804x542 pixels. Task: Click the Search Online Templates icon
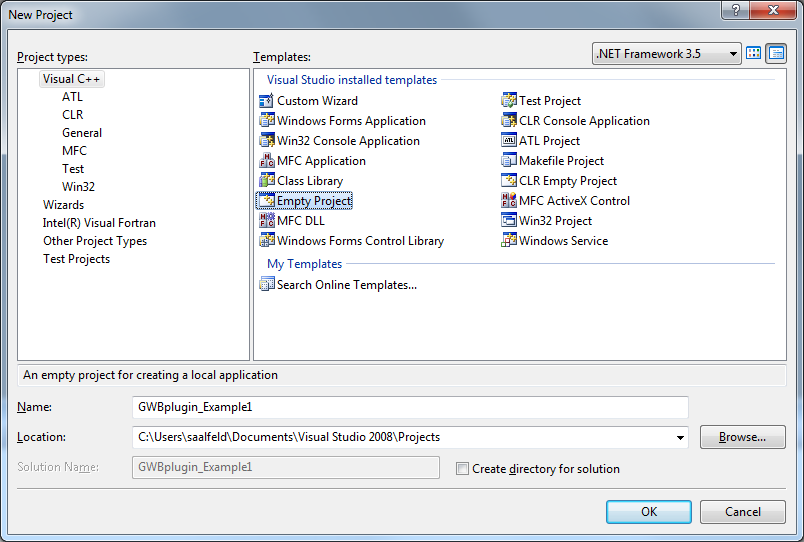(267, 284)
